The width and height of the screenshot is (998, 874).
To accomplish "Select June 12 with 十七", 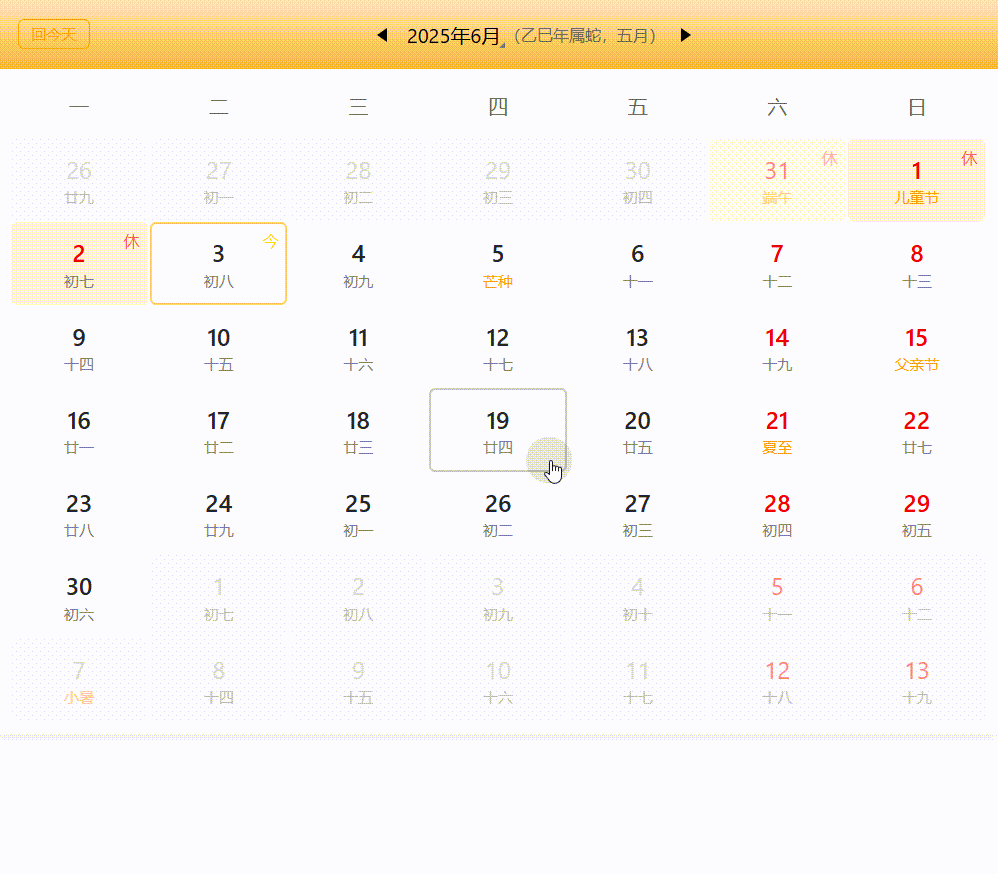I will click(498, 347).
